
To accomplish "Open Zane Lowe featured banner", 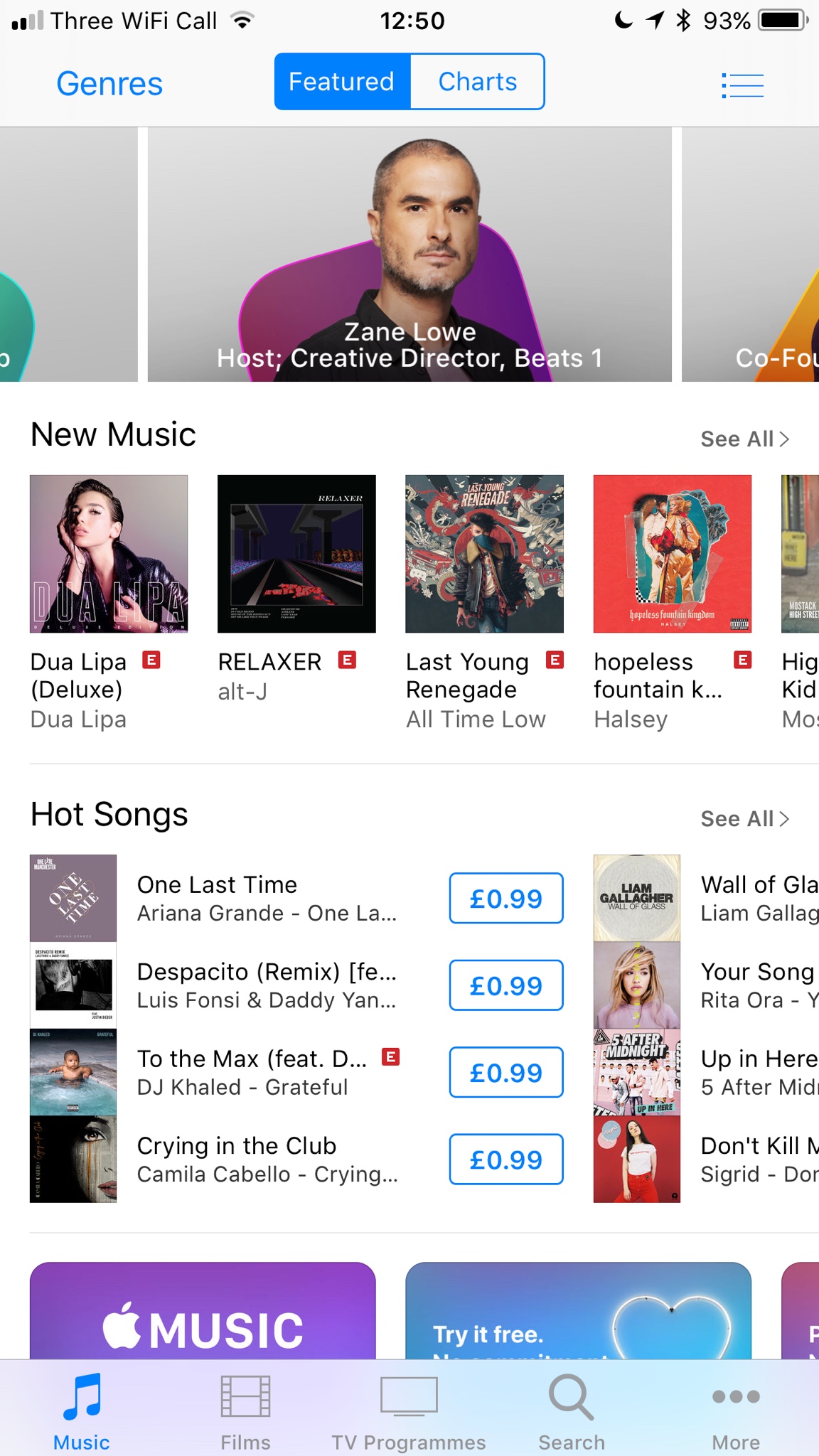I will 409,255.
